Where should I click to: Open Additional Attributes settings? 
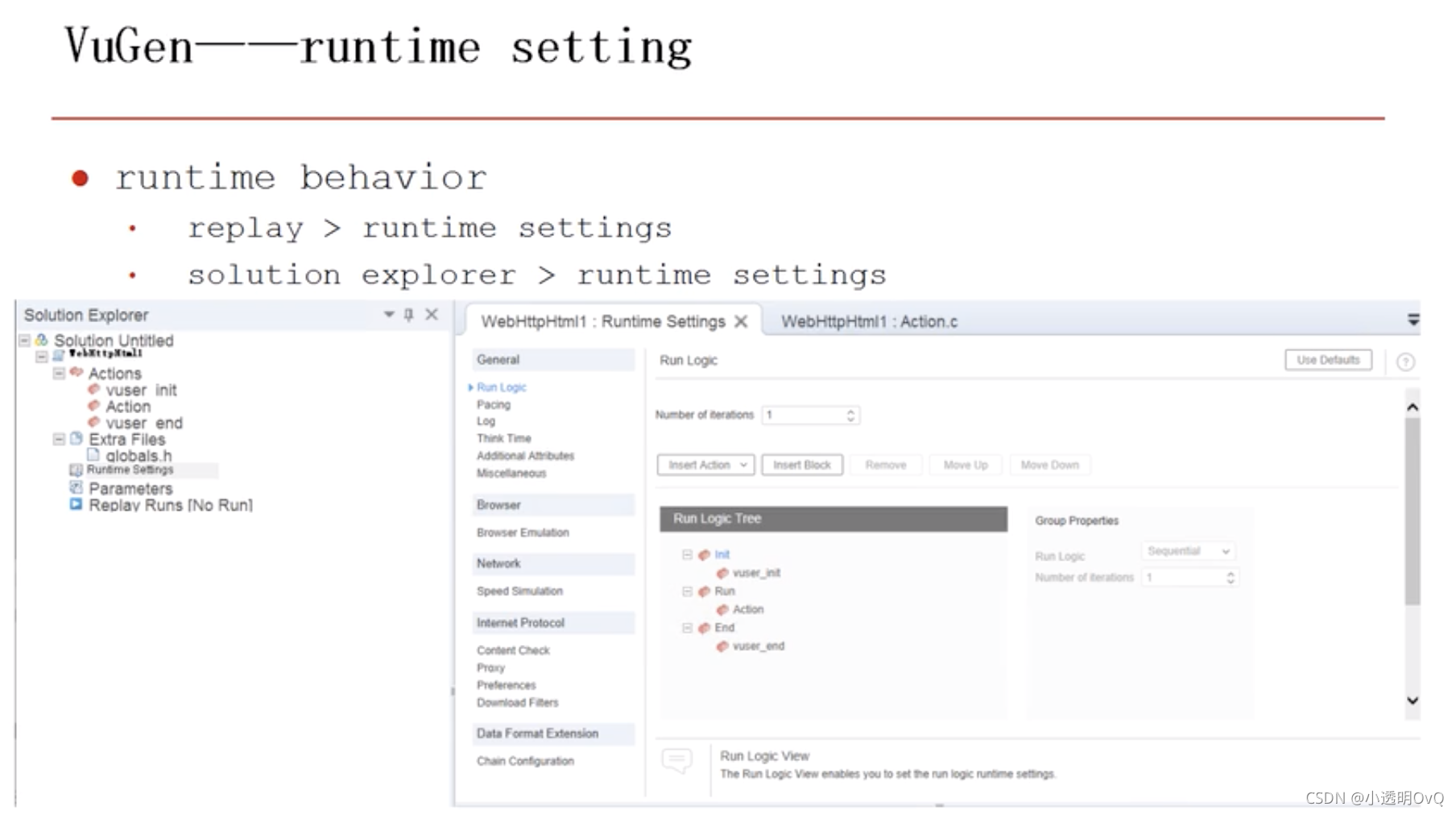[x=525, y=456]
